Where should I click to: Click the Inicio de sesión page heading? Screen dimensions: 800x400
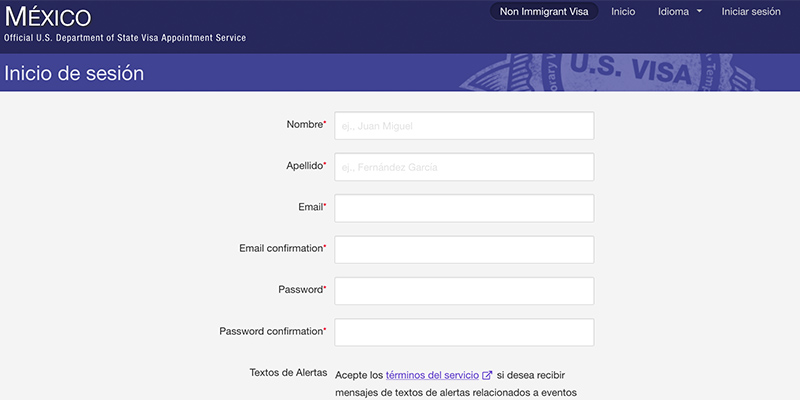coord(74,73)
